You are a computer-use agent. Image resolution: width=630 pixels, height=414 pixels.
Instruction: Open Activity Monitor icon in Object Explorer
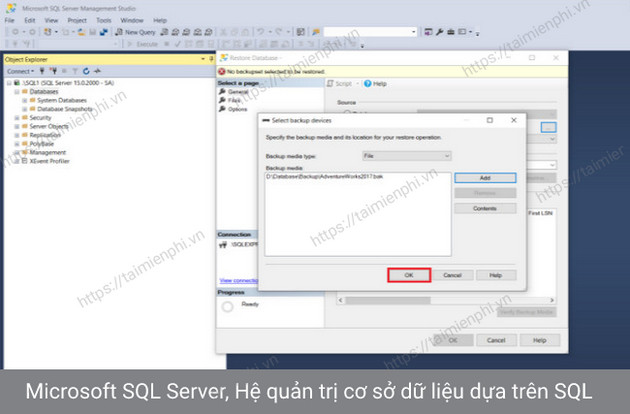click(97, 71)
